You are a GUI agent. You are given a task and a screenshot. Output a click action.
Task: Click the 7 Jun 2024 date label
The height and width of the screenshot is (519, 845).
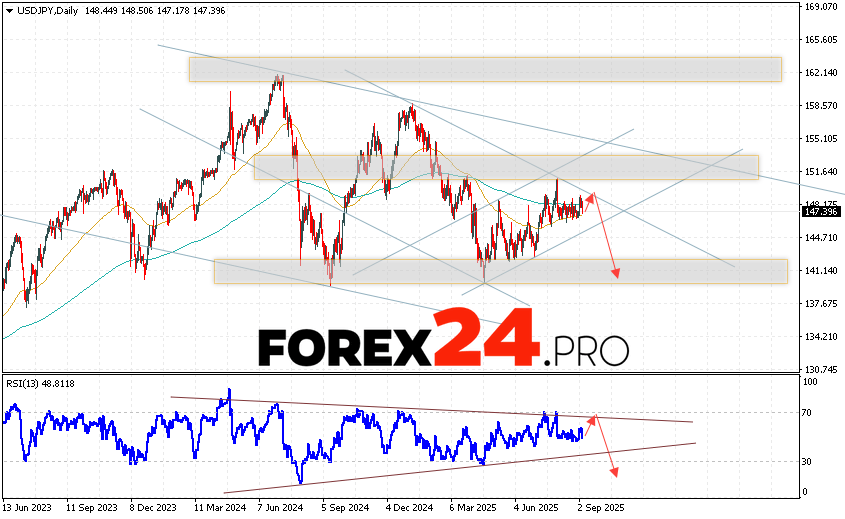278,507
